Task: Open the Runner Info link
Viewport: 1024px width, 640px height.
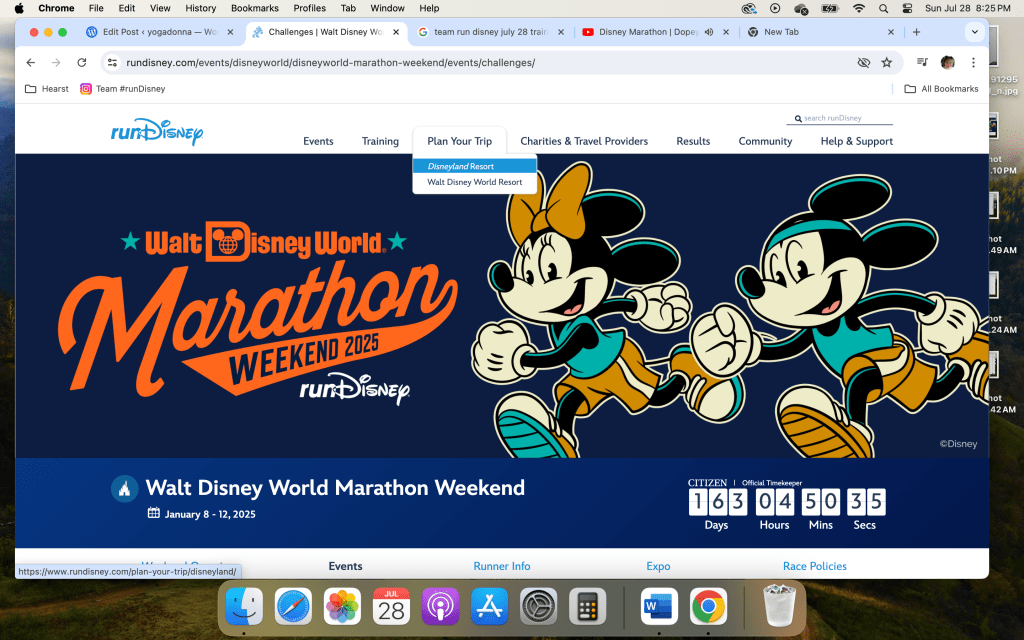Action: point(502,566)
